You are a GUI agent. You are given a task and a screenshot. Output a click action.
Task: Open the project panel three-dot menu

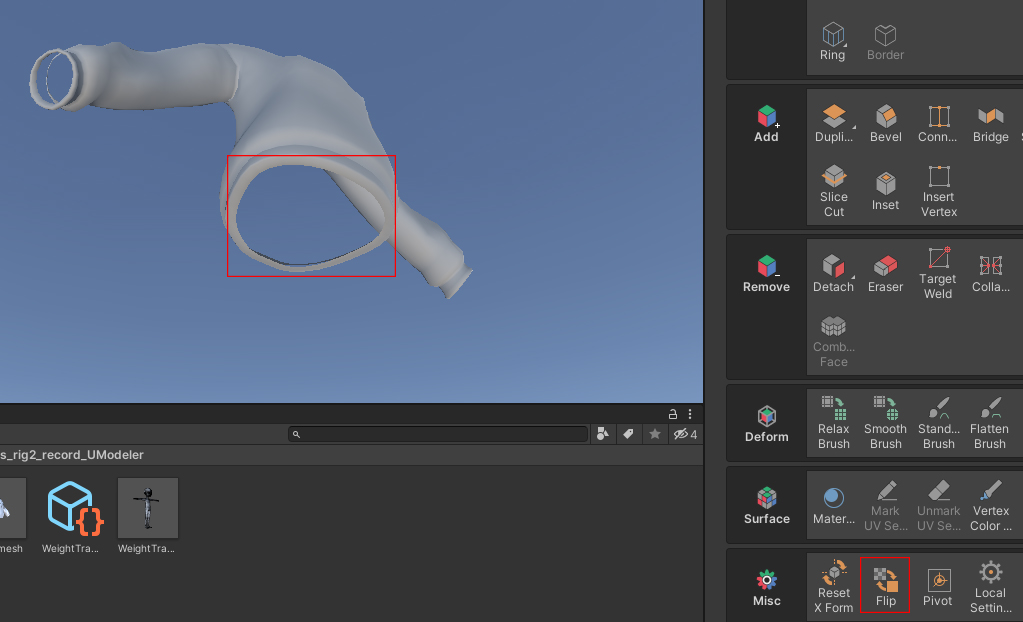coord(690,414)
